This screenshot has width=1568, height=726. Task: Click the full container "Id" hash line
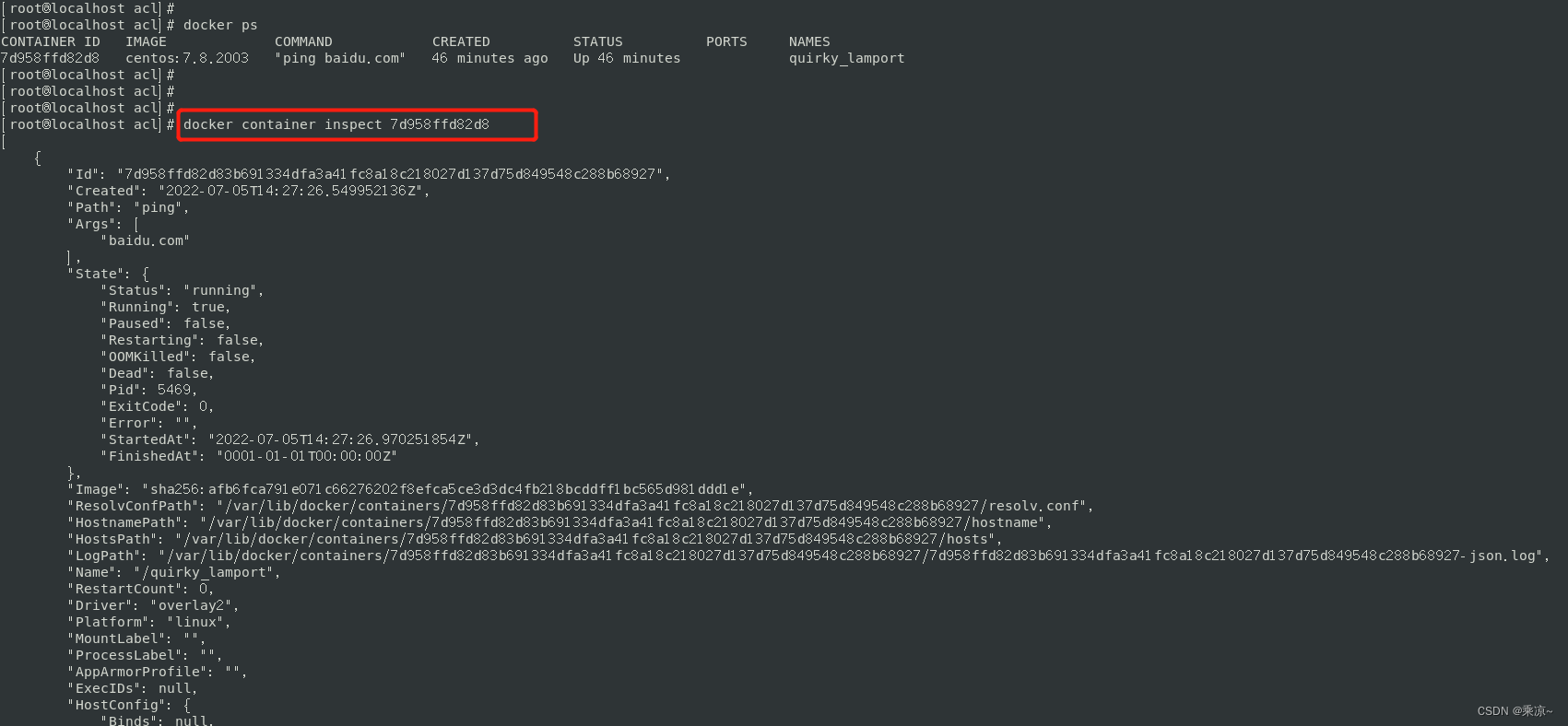pos(369,174)
